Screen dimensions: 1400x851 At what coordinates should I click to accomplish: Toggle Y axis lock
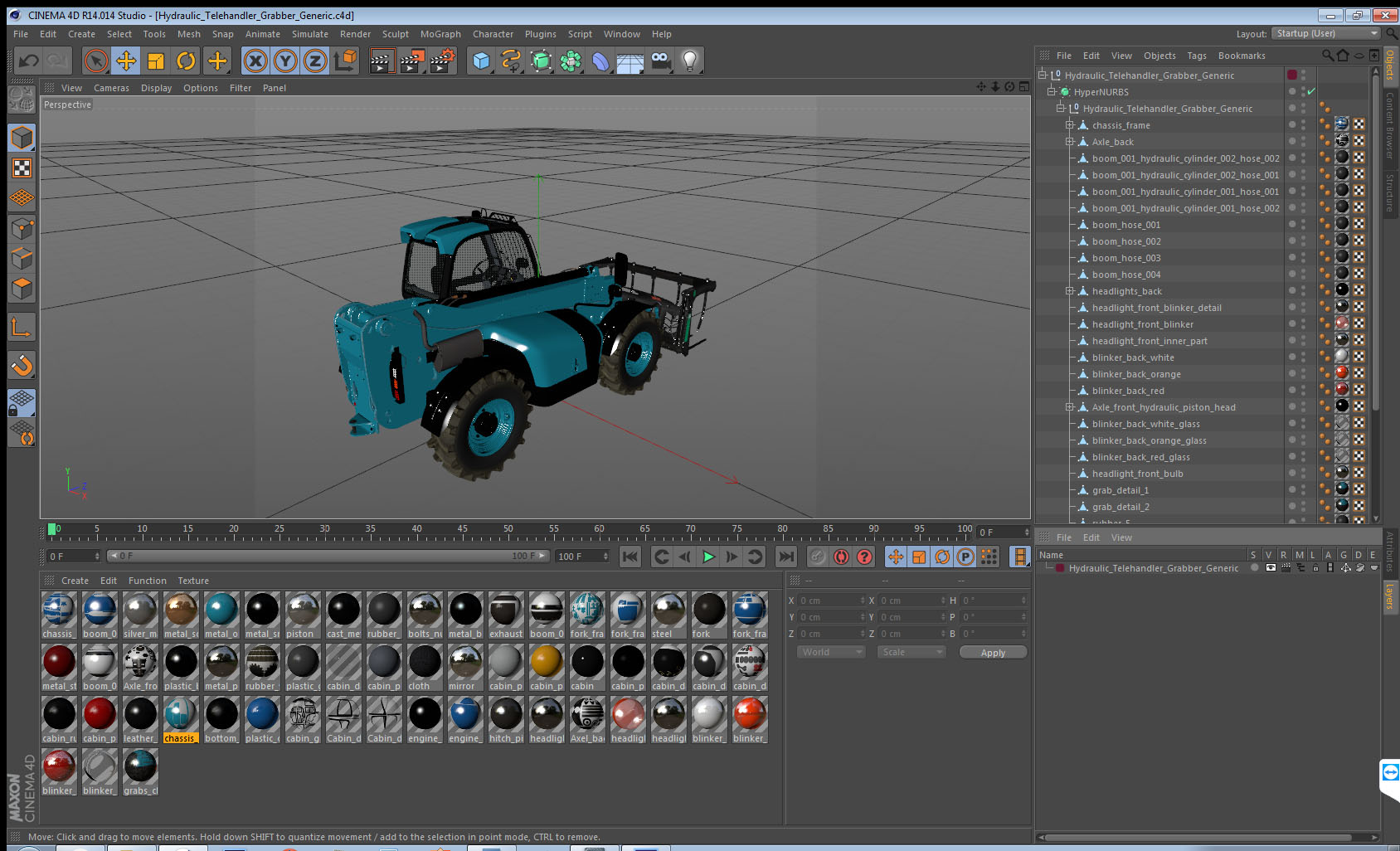[x=285, y=61]
